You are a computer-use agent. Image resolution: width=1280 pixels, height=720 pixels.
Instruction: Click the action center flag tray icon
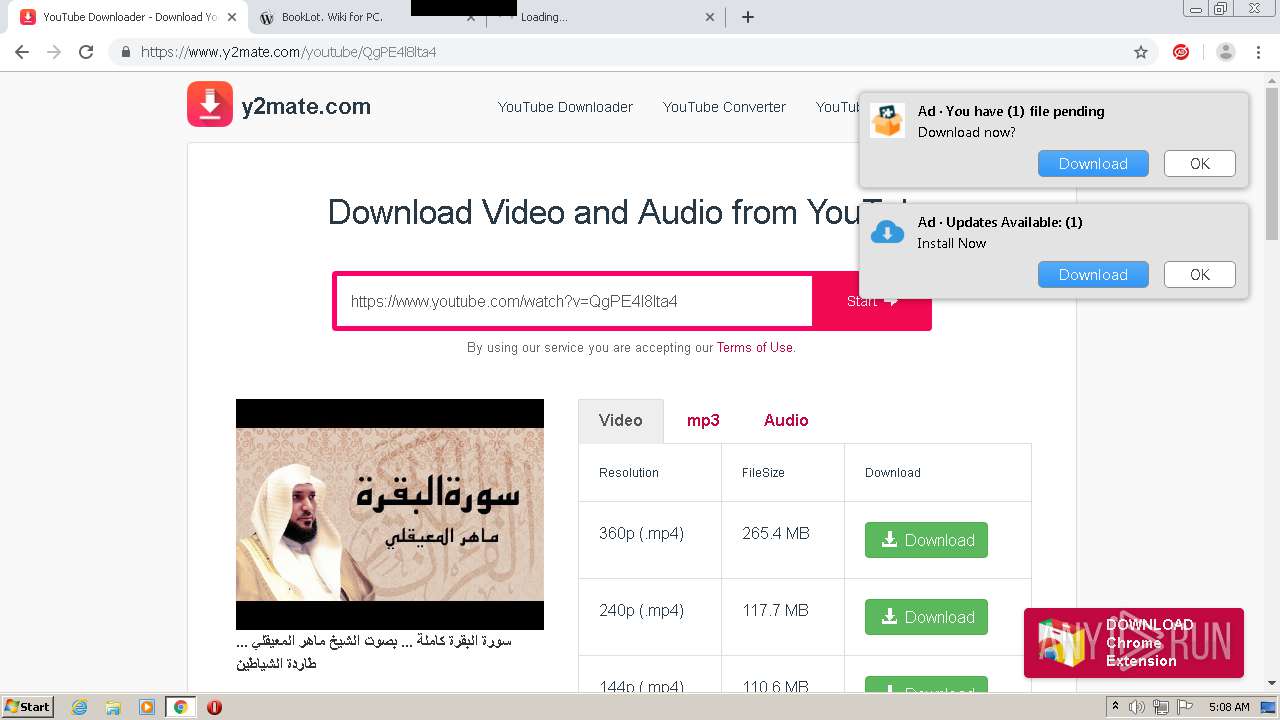point(1183,707)
